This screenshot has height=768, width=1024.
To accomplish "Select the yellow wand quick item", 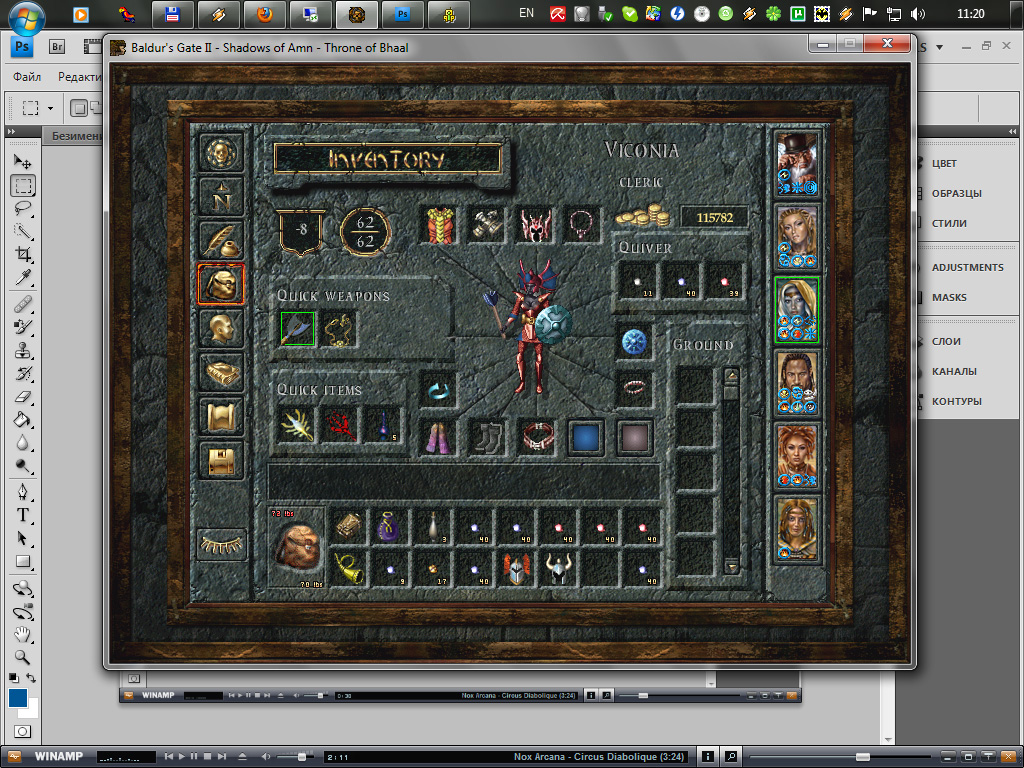I will pos(298,425).
